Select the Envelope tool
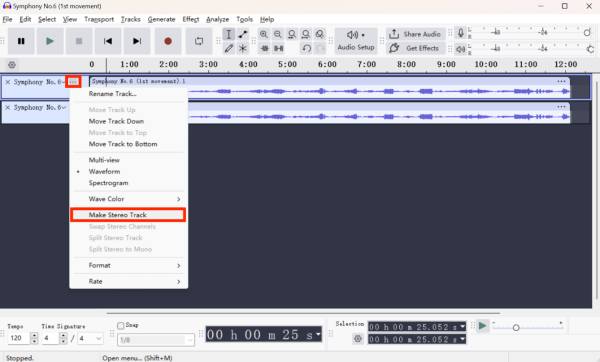The height and width of the screenshot is (362, 600). coord(243,34)
